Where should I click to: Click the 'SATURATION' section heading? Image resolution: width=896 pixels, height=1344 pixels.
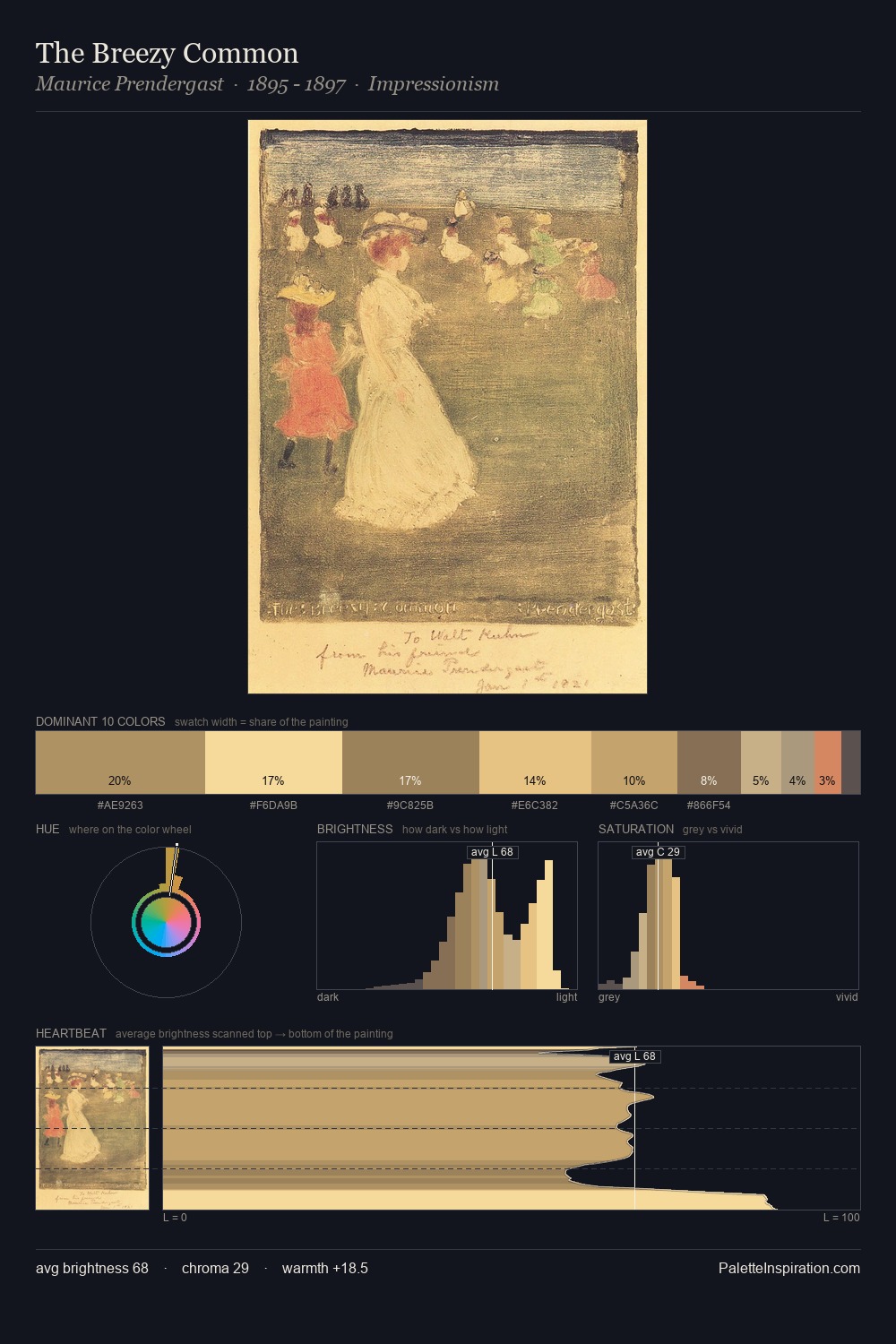coord(636,829)
